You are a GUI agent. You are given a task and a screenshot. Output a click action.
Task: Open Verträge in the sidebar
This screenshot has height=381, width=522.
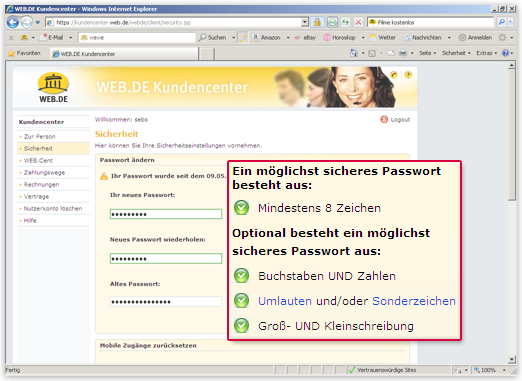(36, 196)
